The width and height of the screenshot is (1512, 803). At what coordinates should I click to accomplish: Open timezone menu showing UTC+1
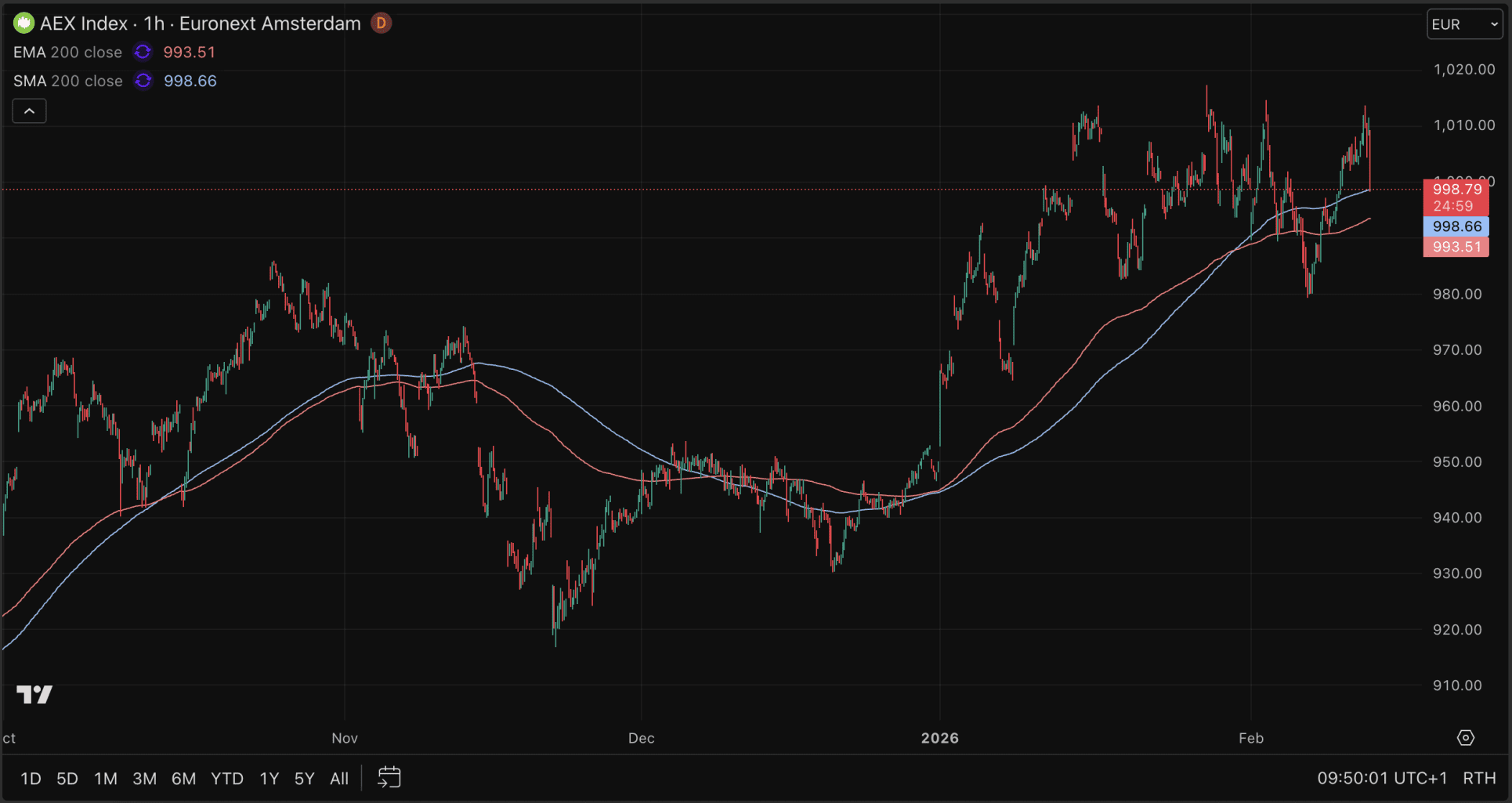(x=1382, y=778)
